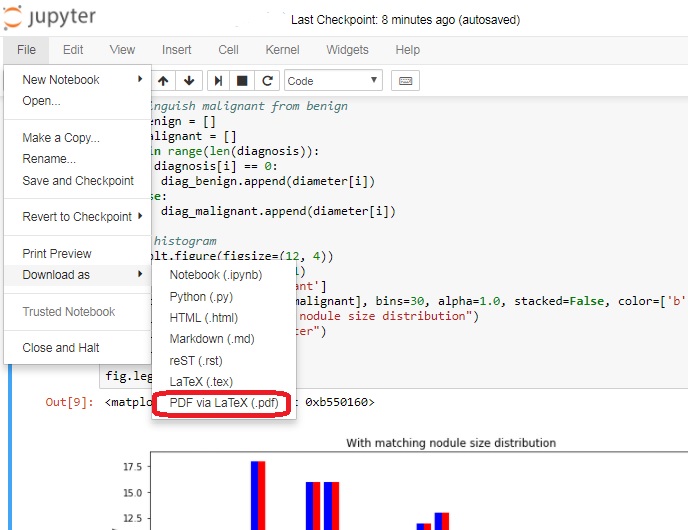Click the tallest histogram bar in plot
The width and height of the screenshot is (688, 530).
pos(258,495)
